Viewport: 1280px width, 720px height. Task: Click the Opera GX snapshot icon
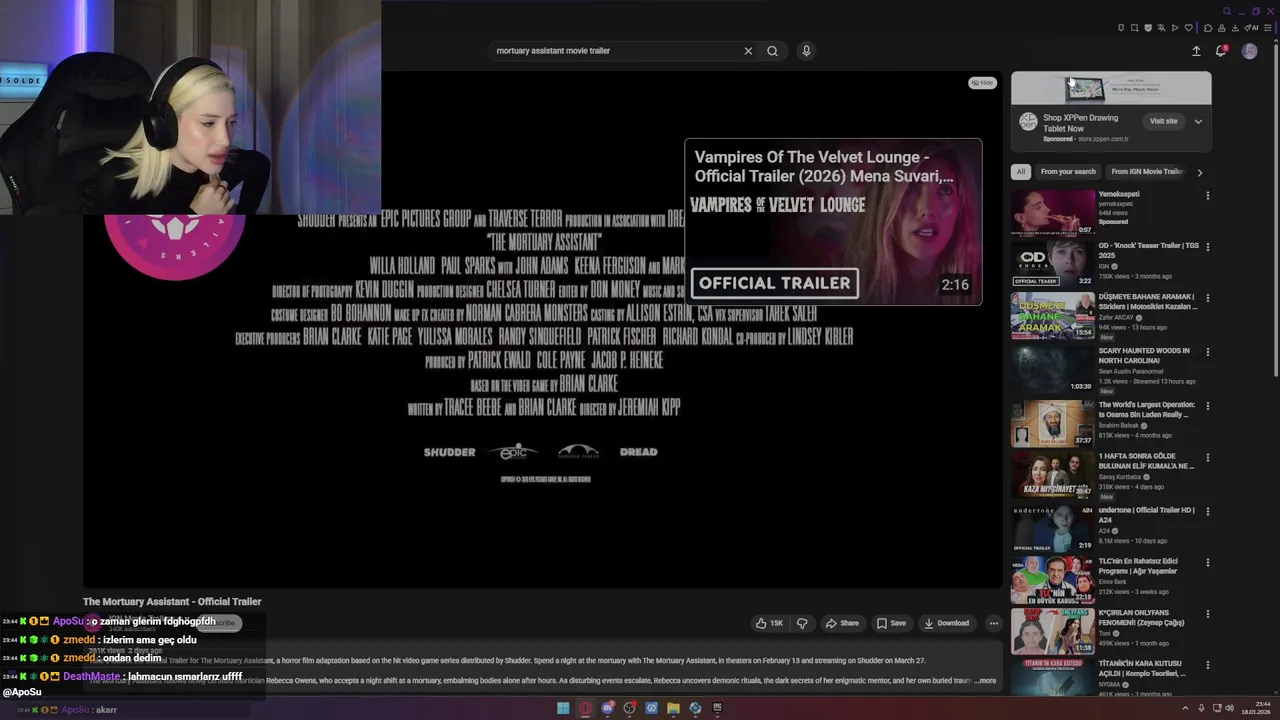tap(1134, 28)
